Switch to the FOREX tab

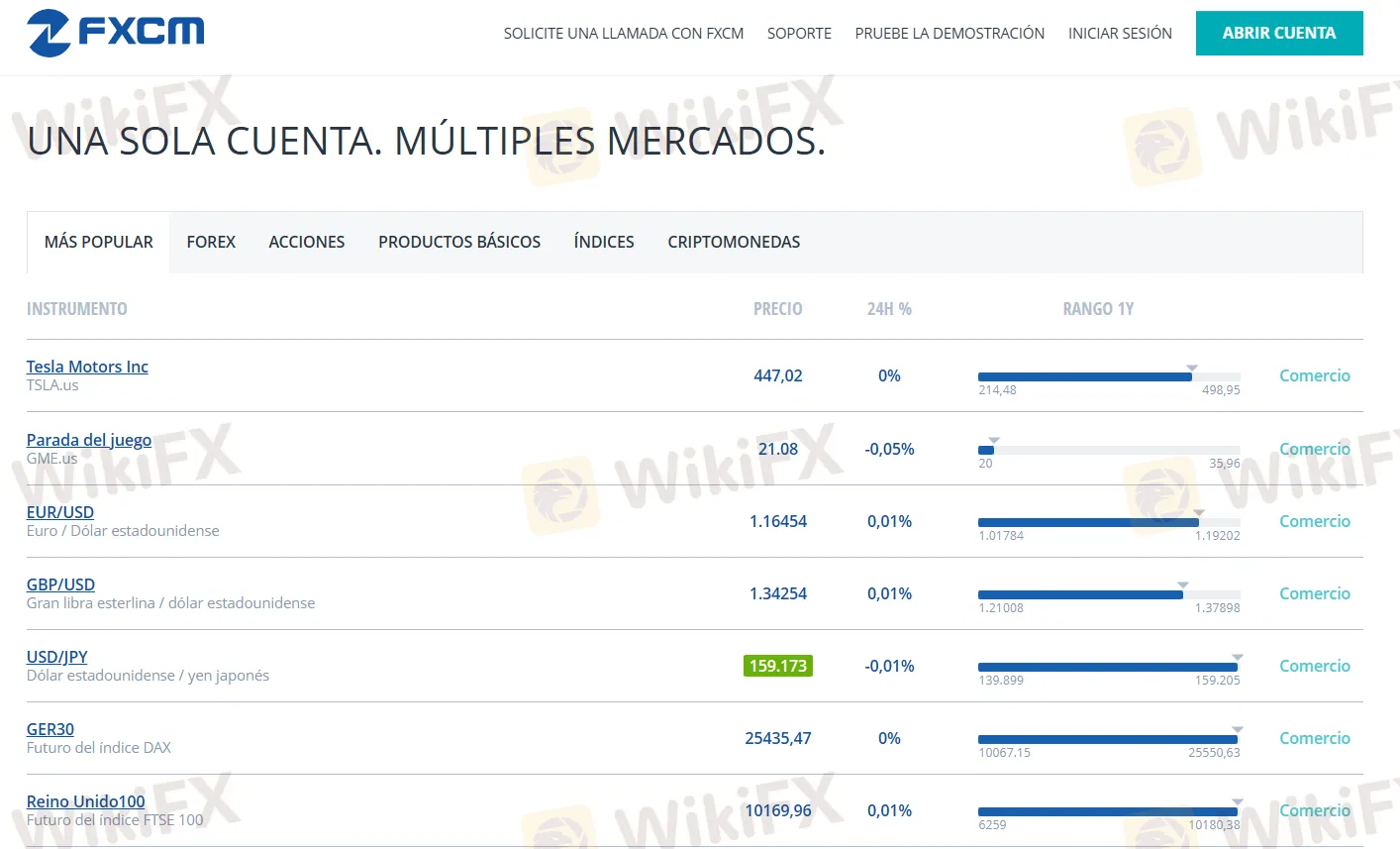(211, 242)
